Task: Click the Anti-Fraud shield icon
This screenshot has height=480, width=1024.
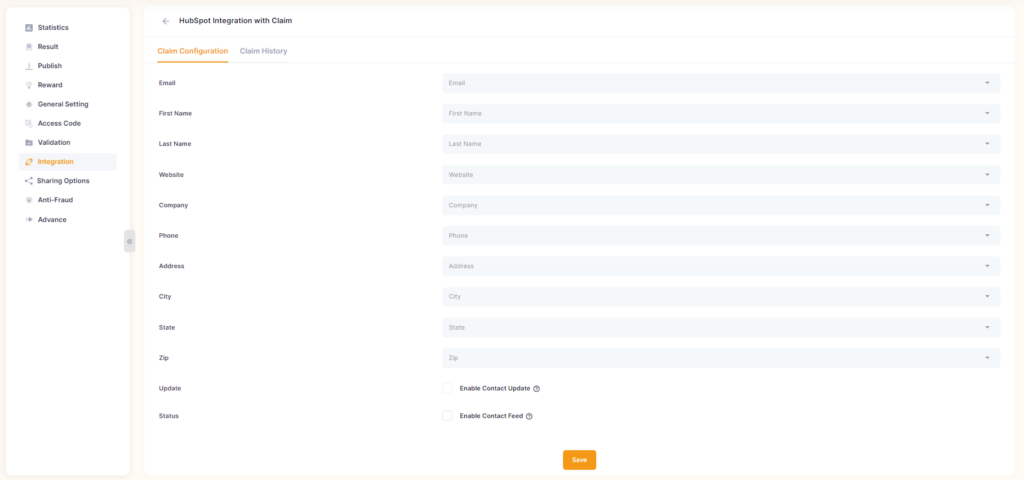Action: pyautogui.click(x=29, y=200)
